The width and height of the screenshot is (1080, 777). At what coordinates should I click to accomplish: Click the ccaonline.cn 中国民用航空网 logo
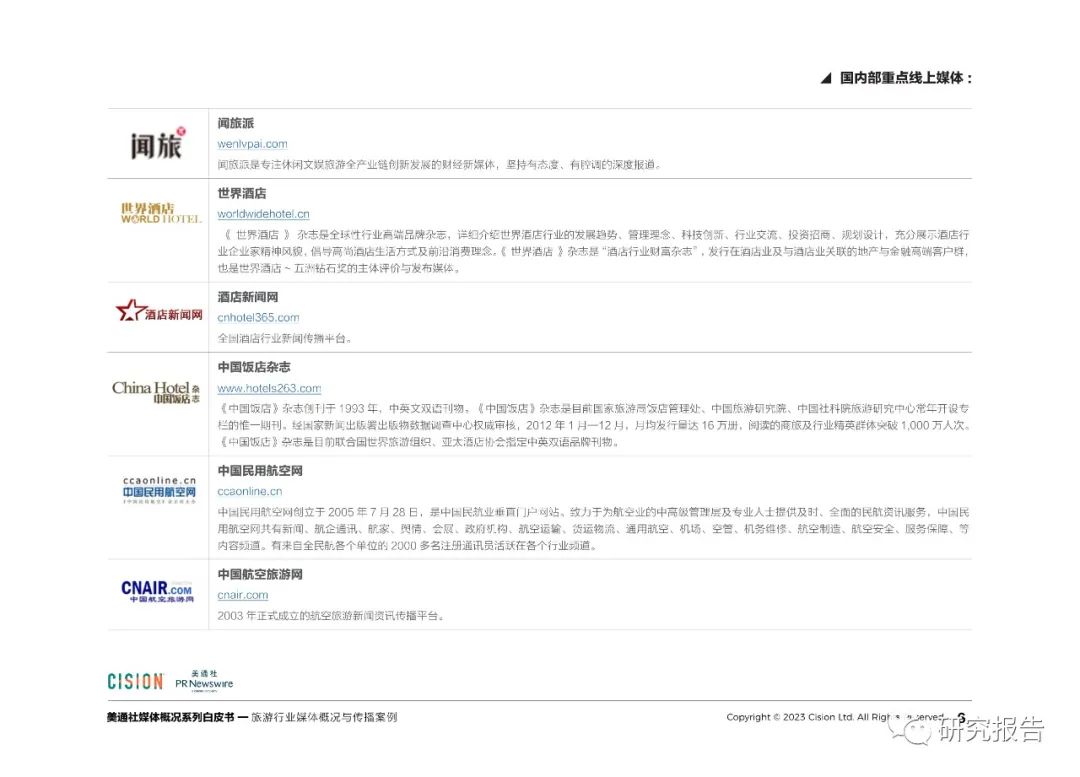click(x=159, y=489)
